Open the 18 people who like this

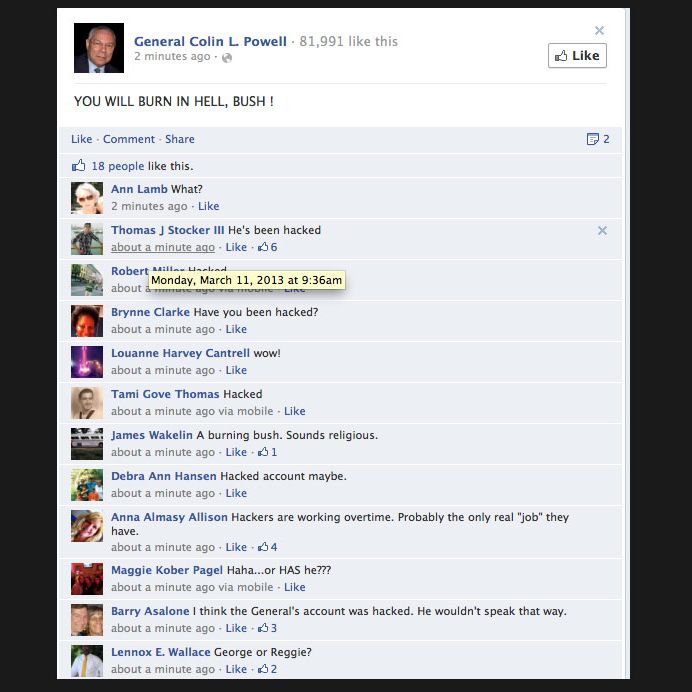(x=118, y=166)
